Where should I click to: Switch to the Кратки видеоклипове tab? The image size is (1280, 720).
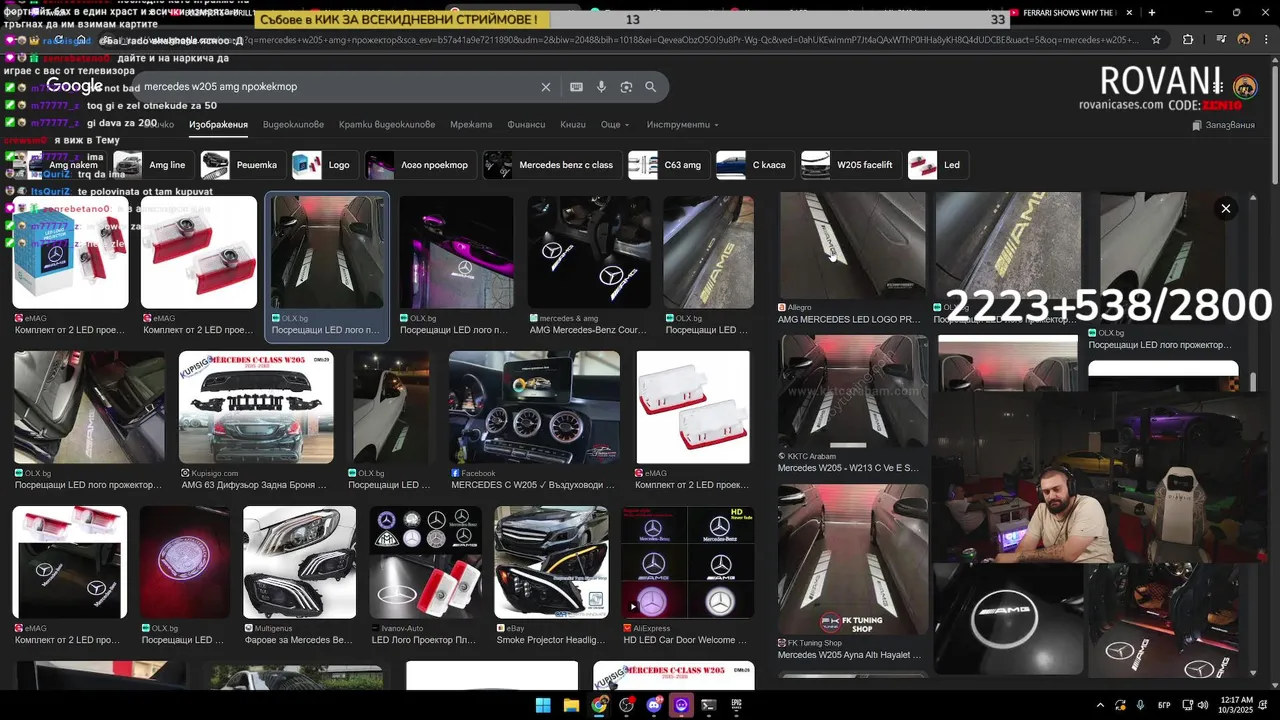point(387,125)
